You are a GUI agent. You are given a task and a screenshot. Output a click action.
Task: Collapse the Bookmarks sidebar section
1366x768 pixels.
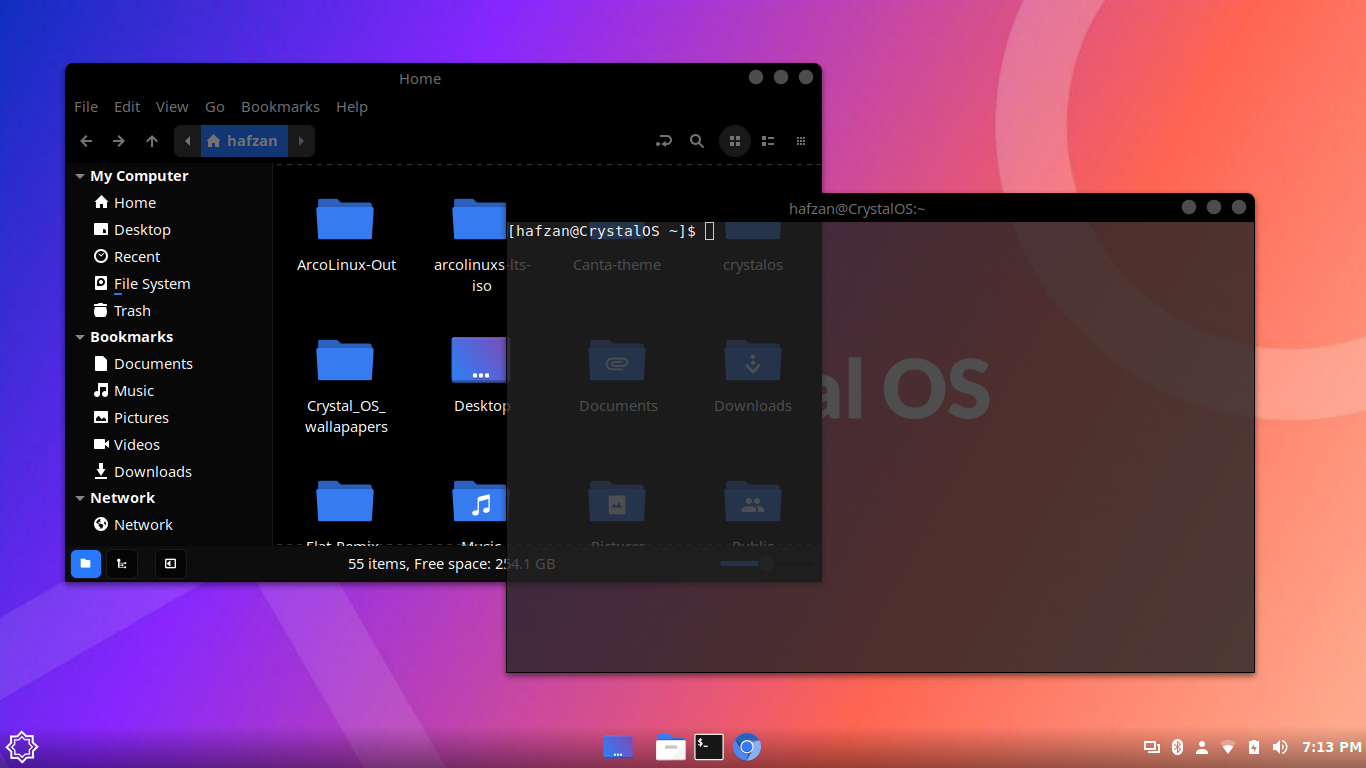point(80,337)
